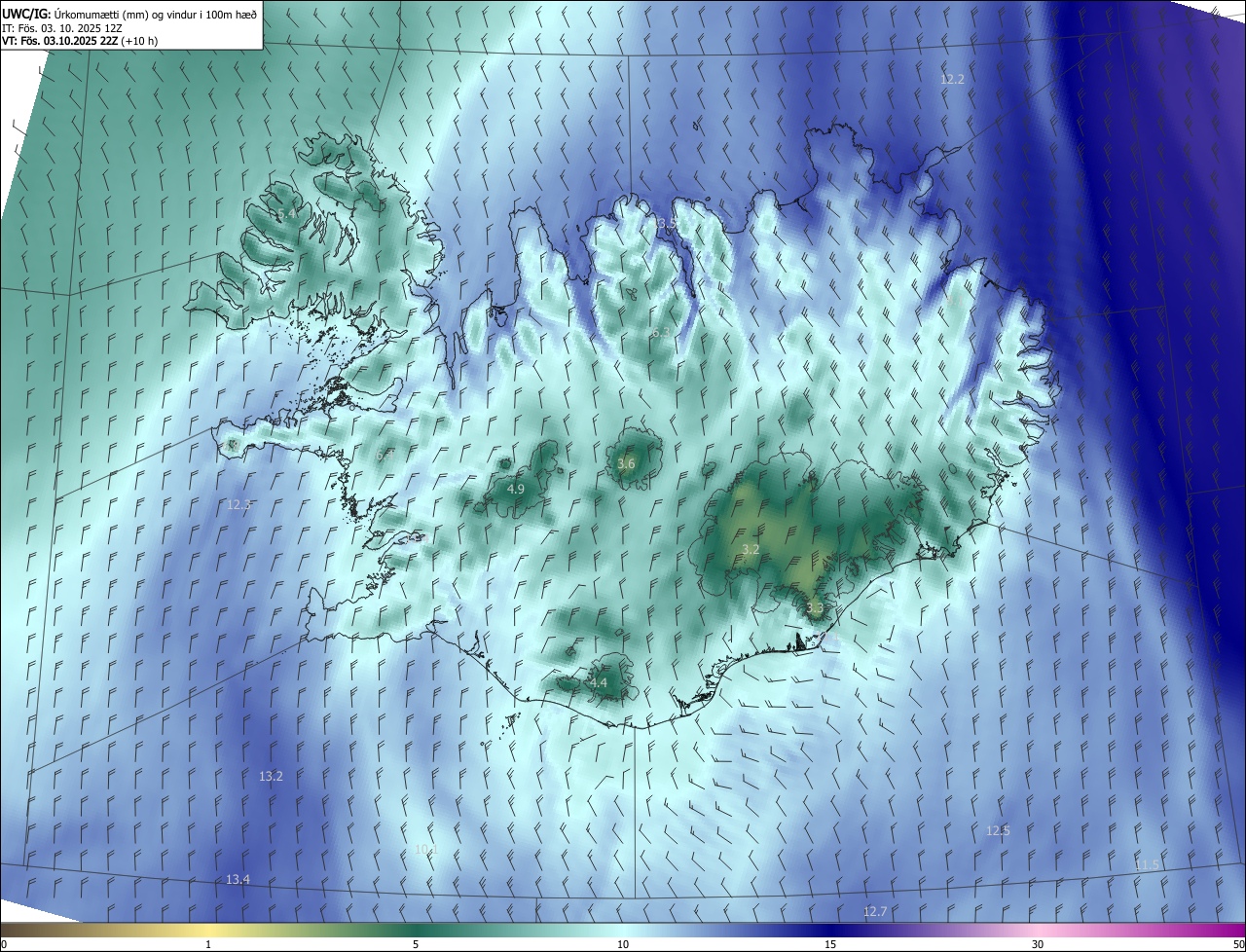Viewport: 1246px width, 952px height.
Task: Click the 3.6 value on the glacier
Action: 626,463
